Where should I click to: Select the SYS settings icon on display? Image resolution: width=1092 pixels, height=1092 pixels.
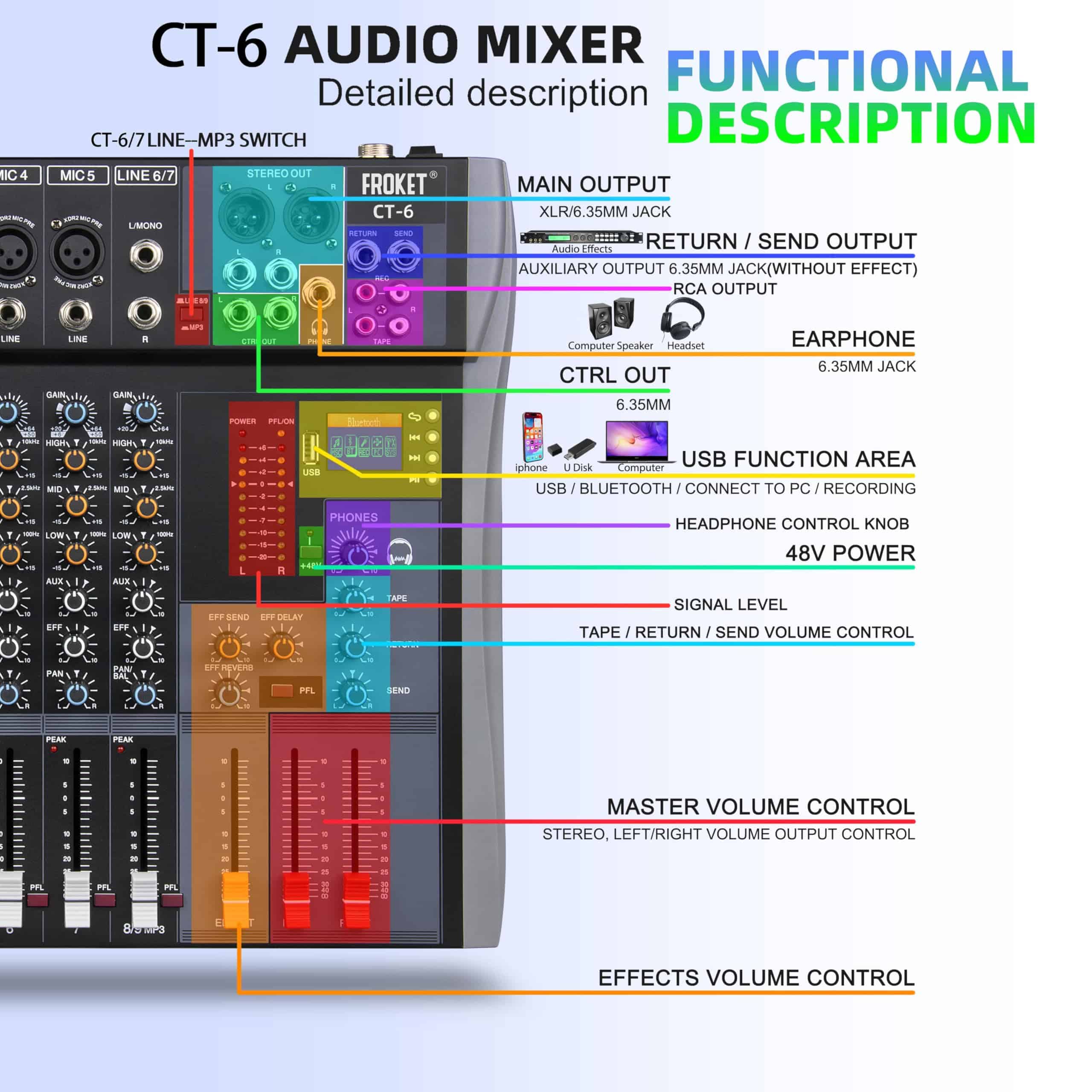391,446
